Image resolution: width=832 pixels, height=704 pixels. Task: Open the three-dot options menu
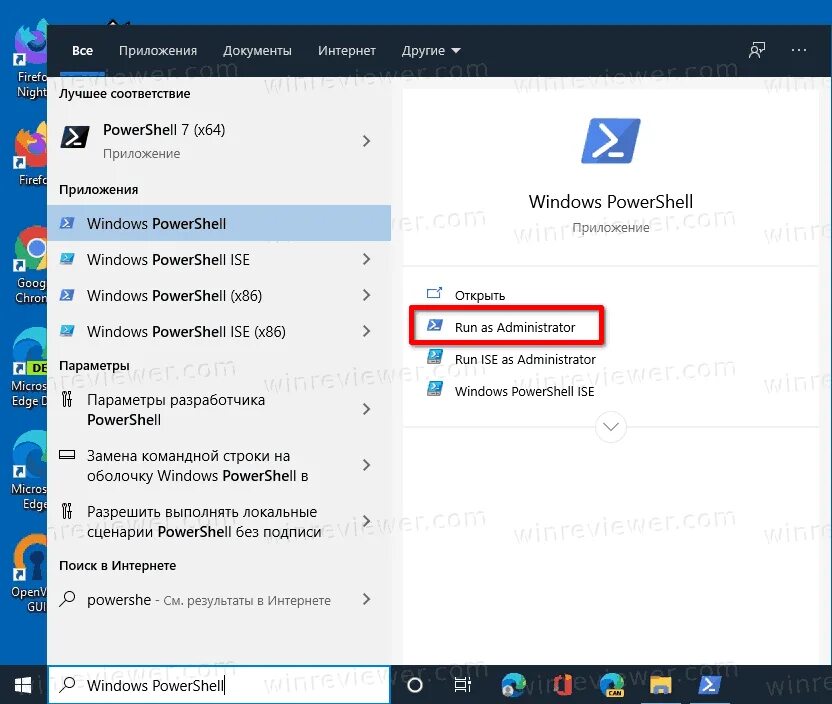[x=799, y=50]
